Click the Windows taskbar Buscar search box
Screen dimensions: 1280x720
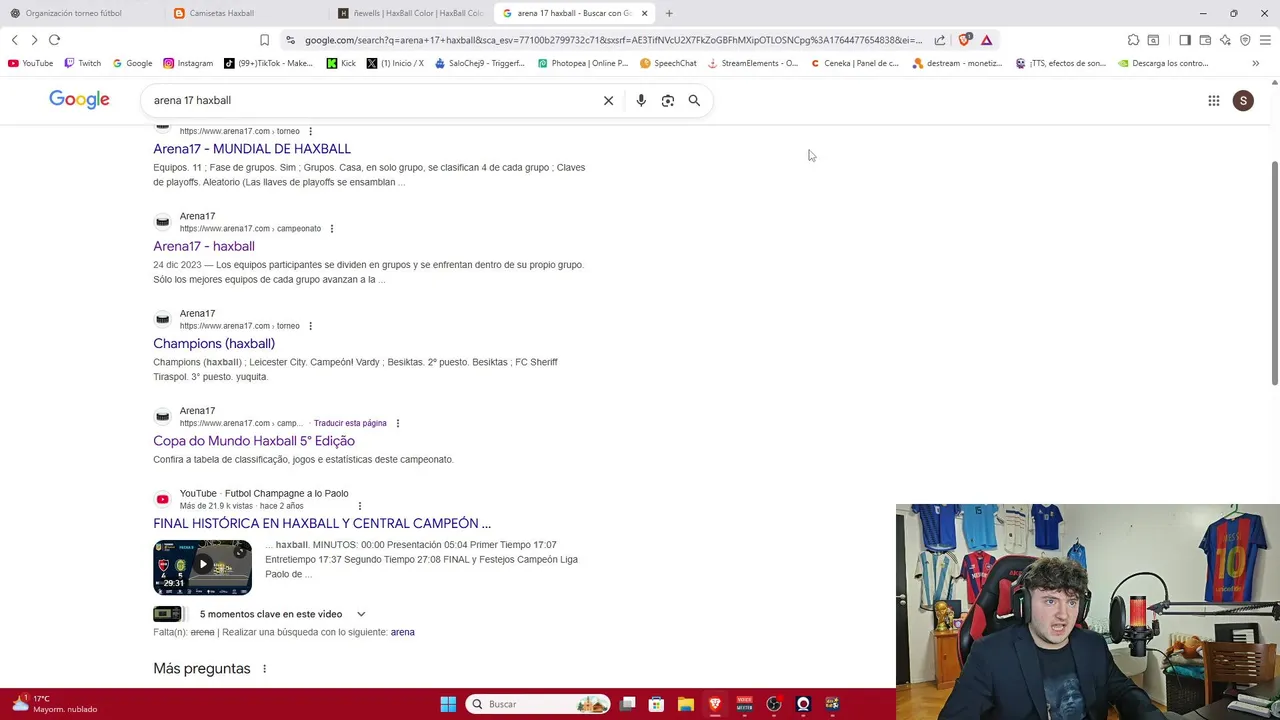(x=538, y=704)
